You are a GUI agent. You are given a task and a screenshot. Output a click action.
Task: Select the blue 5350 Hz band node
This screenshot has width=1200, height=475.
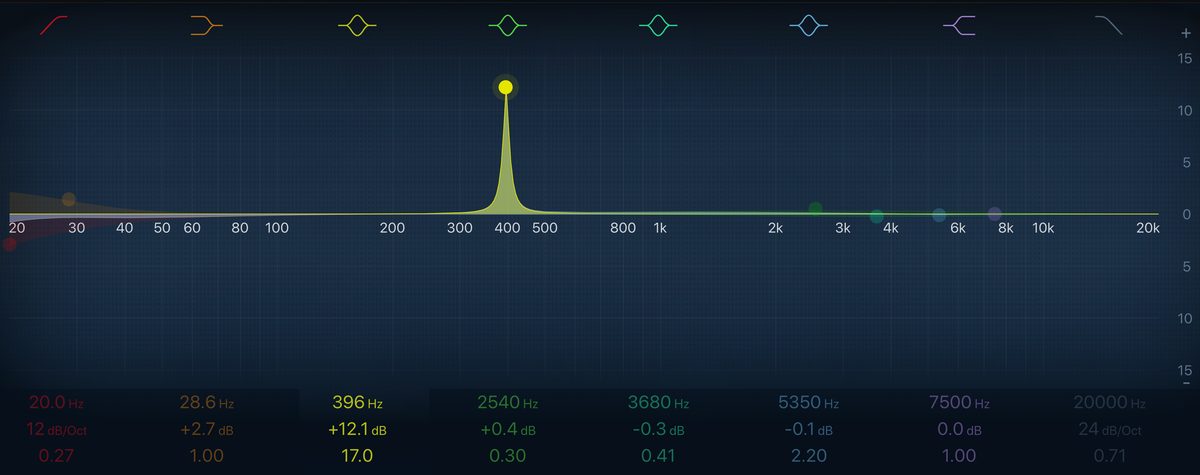coord(939,215)
